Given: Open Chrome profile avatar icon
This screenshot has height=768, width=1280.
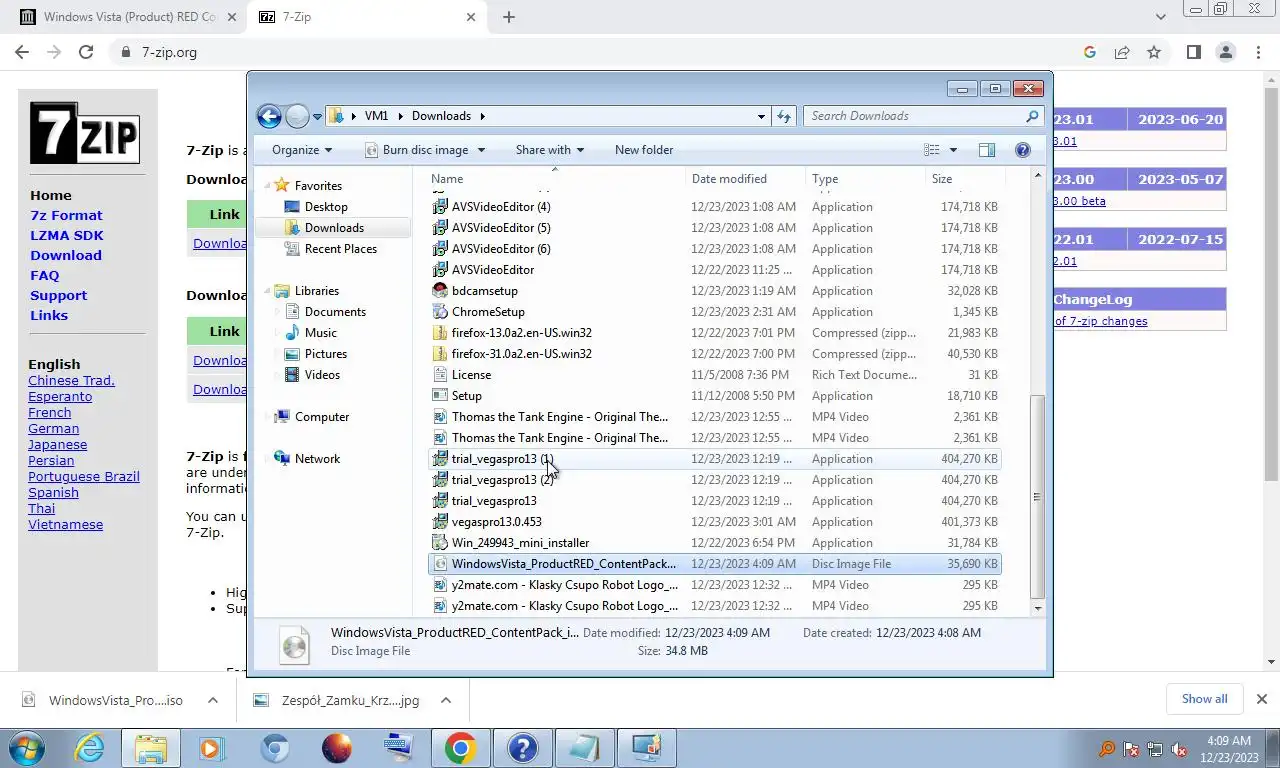Looking at the screenshot, I should [1226, 52].
